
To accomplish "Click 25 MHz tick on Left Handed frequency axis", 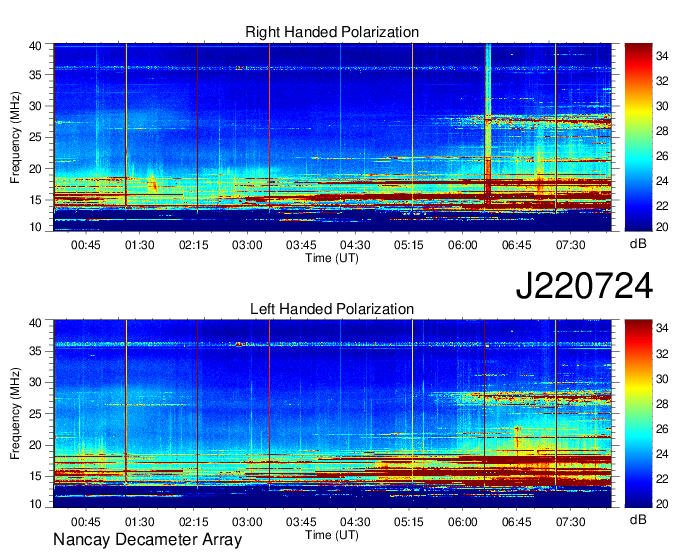I will [x=36, y=414].
